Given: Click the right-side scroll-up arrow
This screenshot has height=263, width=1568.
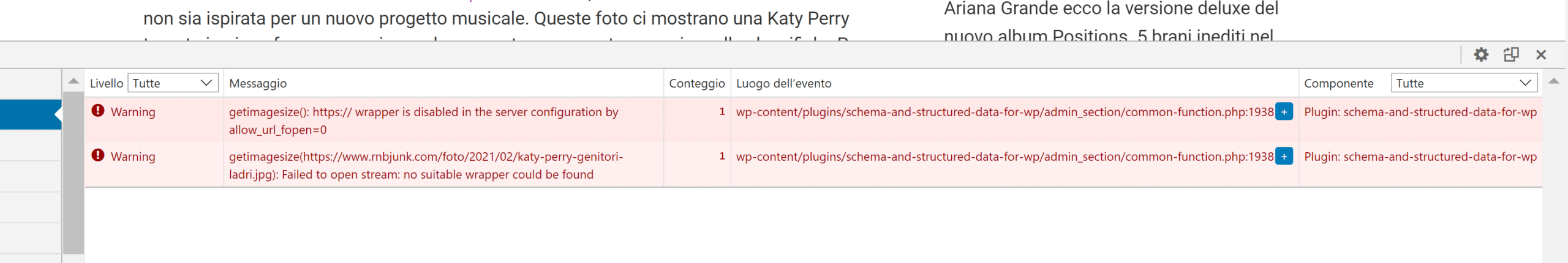Looking at the screenshot, I should pos(1554,81).
